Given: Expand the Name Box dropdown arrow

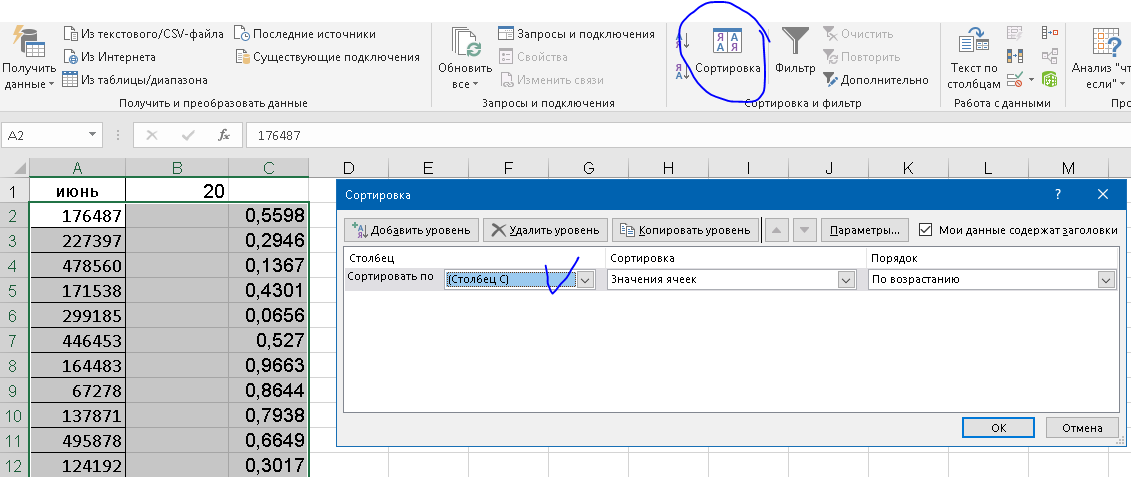Looking at the screenshot, I should pos(93,135).
